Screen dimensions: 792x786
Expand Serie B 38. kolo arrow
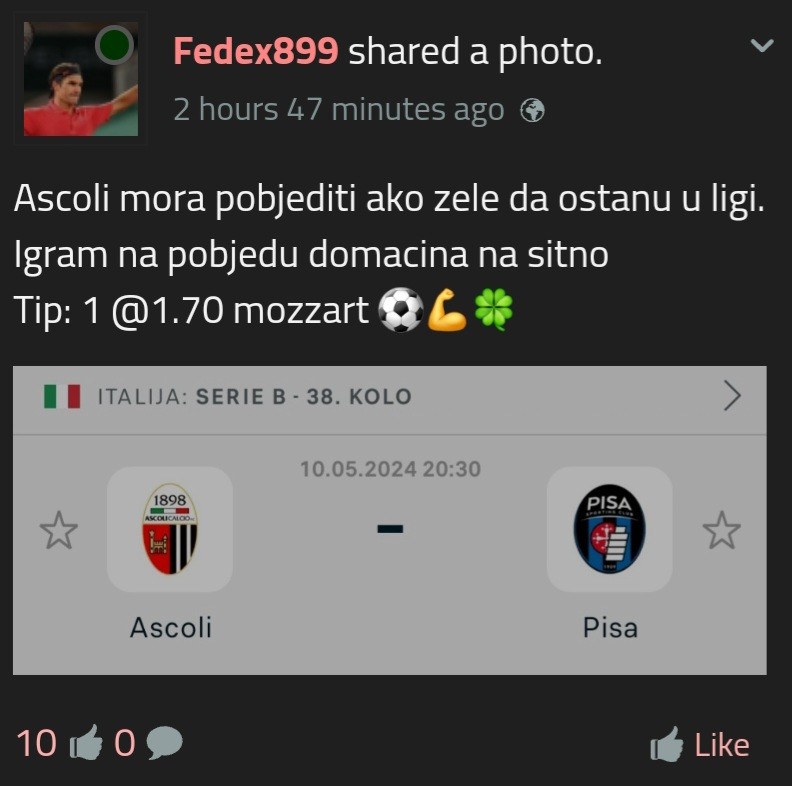pyautogui.click(x=732, y=396)
